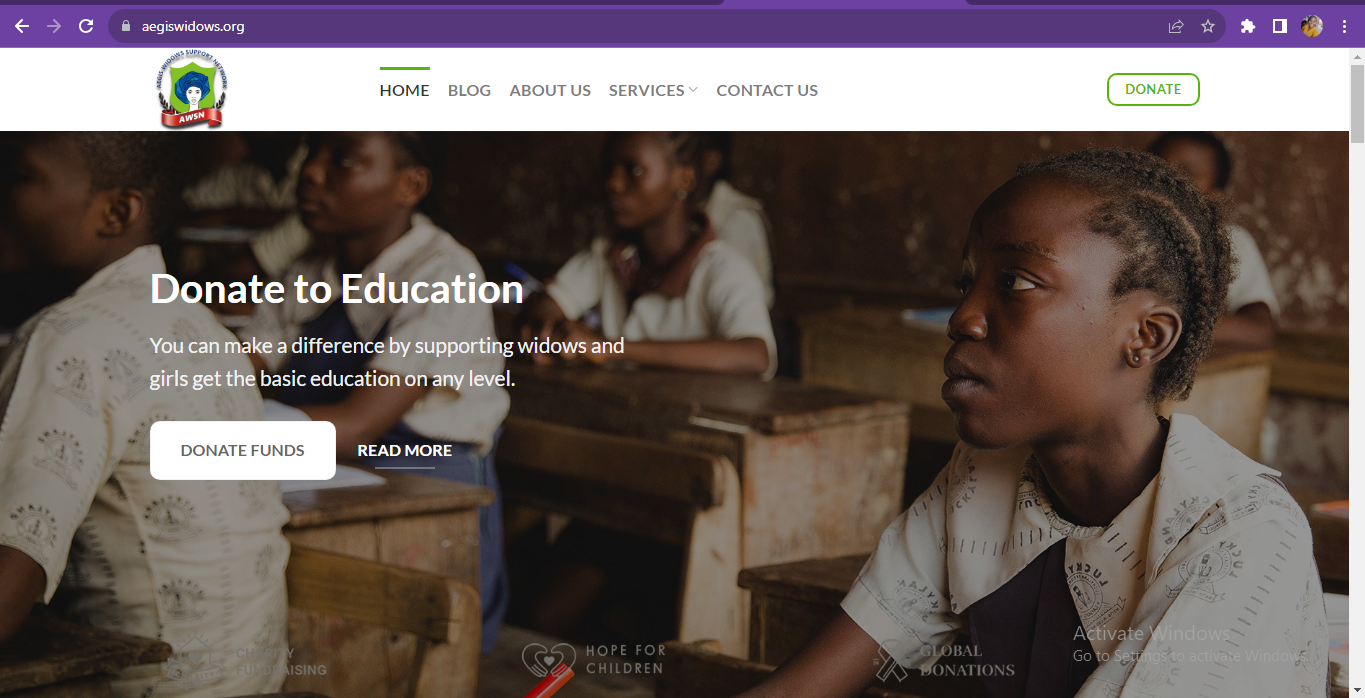Viewport: 1365px width, 698px height.
Task: Click the lock icon beside the URL
Action: (x=126, y=27)
